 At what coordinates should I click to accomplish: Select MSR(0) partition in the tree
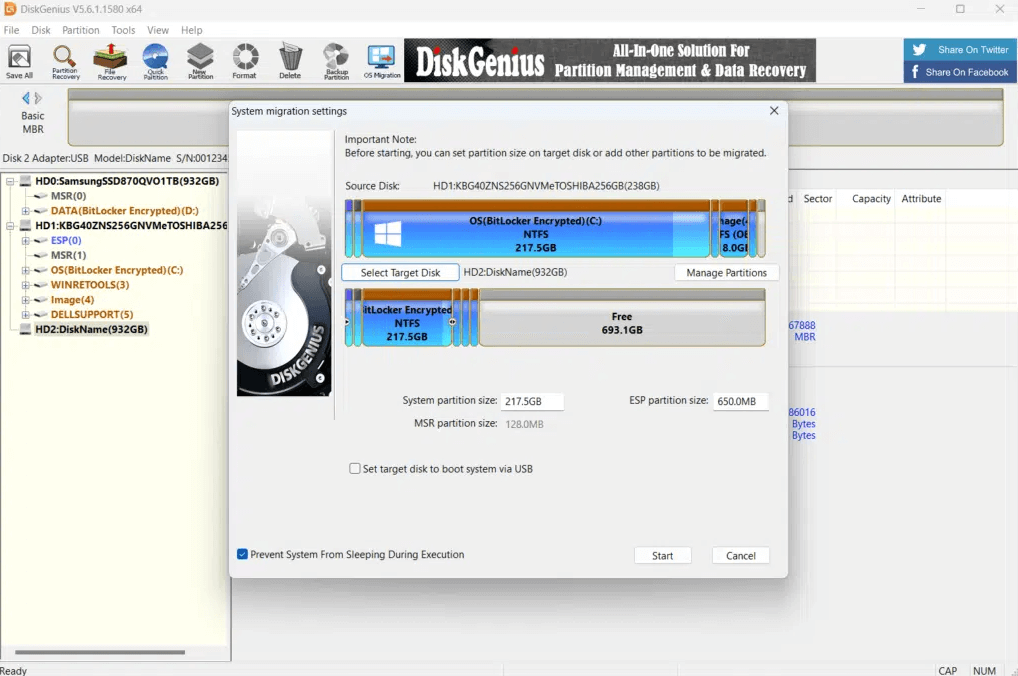coord(68,196)
